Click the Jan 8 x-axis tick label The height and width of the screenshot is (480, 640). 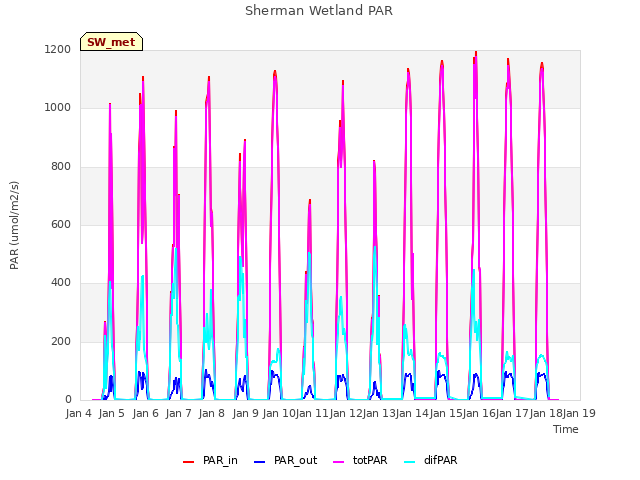point(212,413)
